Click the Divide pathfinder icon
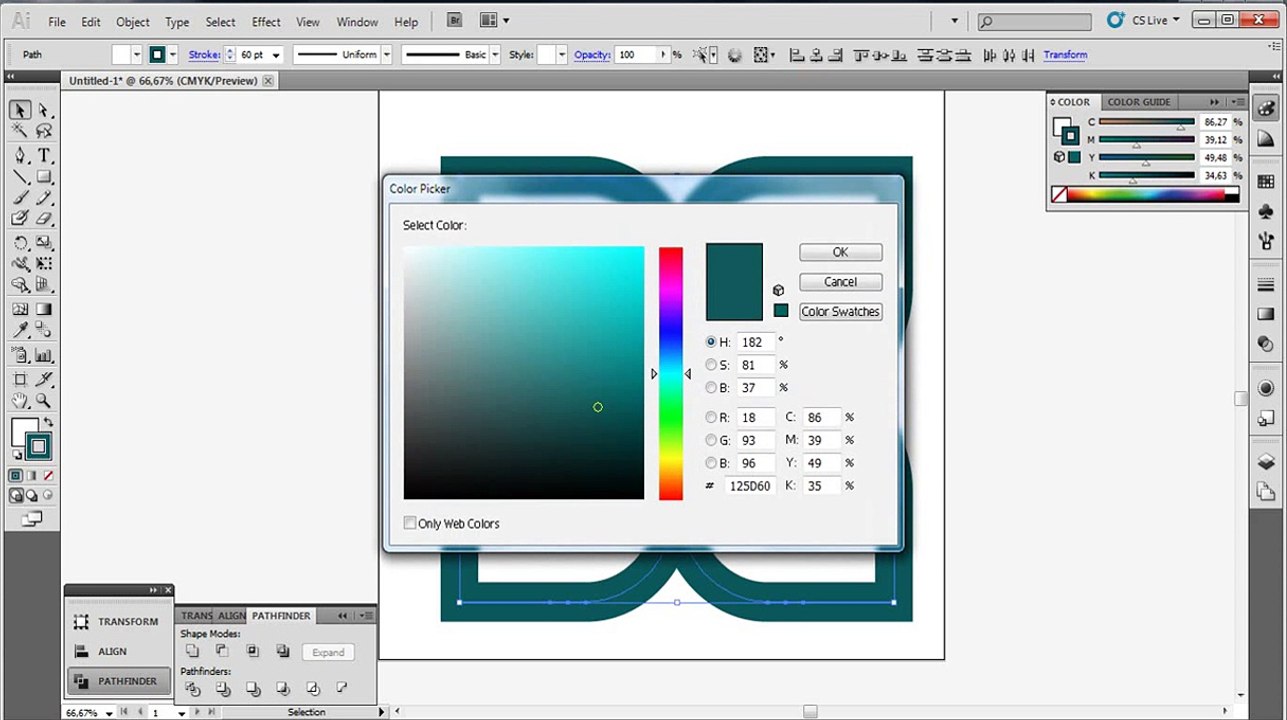 192,689
